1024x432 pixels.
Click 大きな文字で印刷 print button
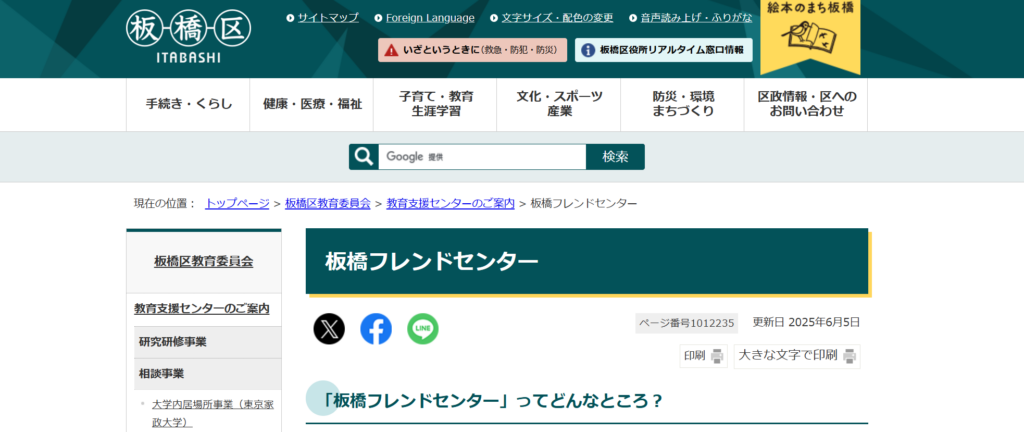pos(797,356)
